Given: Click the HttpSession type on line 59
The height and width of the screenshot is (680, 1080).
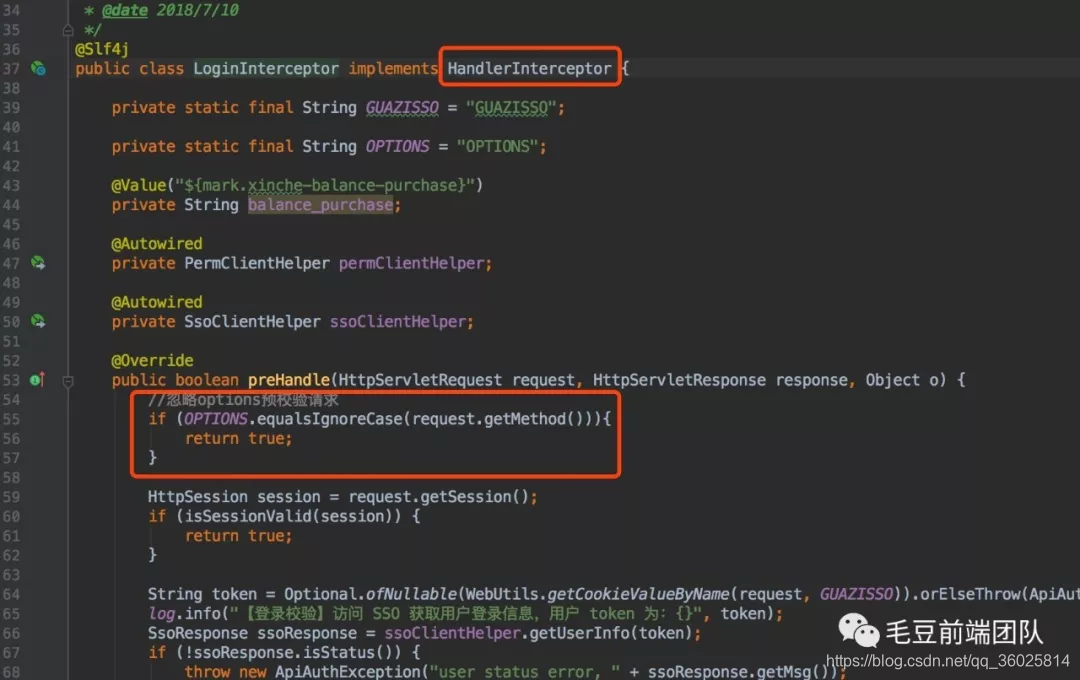Looking at the screenshot, I should click(x=198, y=497).
